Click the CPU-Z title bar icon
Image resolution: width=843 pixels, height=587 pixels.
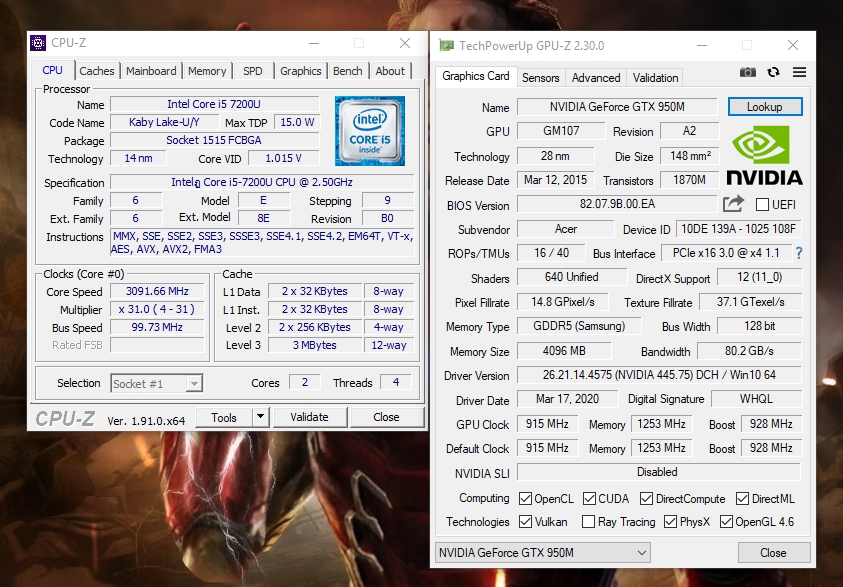click(x=38, y=43)
